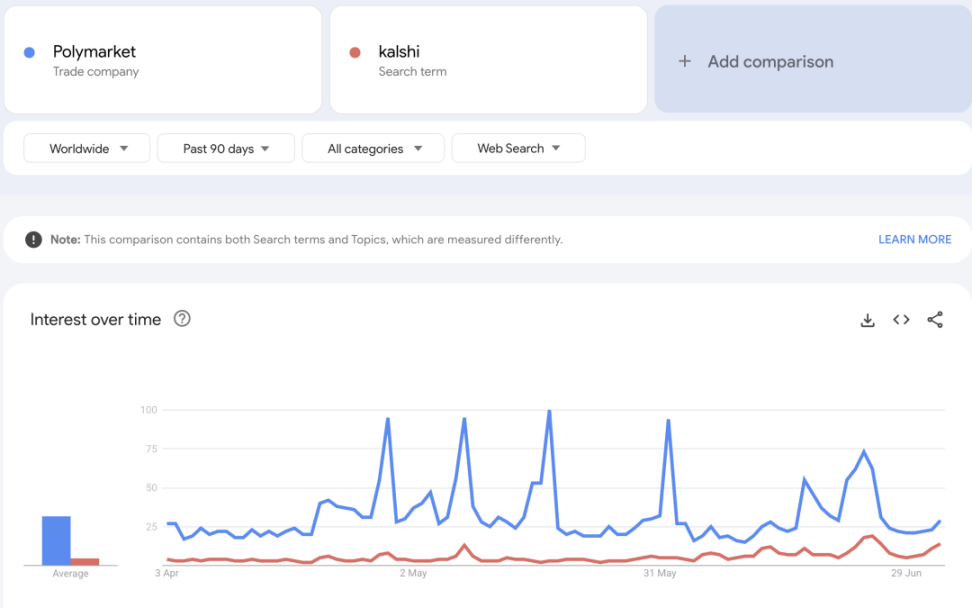Click the blue Average bar for Polymarket

[x=56, y=540]
